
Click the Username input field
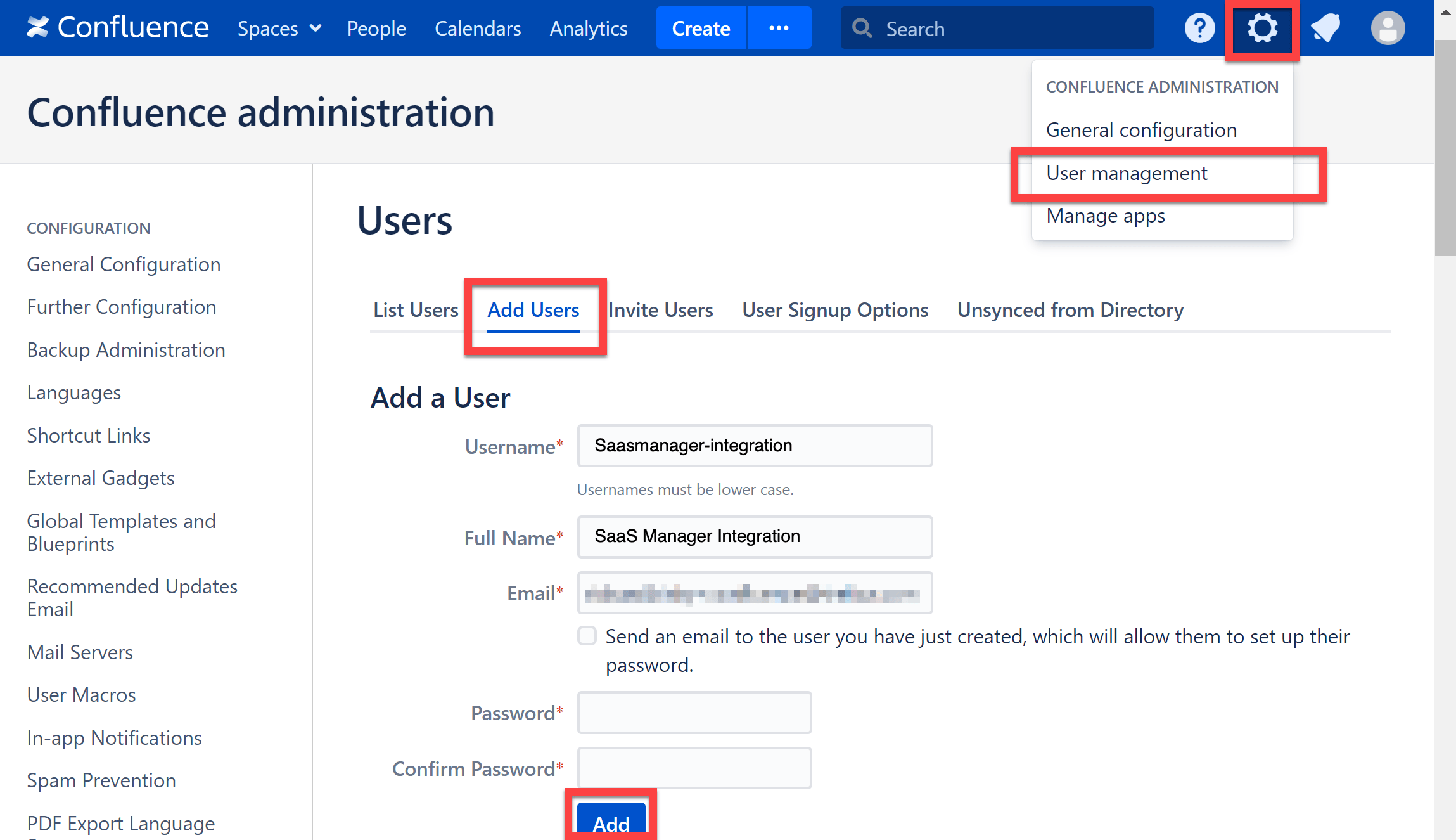pos(755,446)
